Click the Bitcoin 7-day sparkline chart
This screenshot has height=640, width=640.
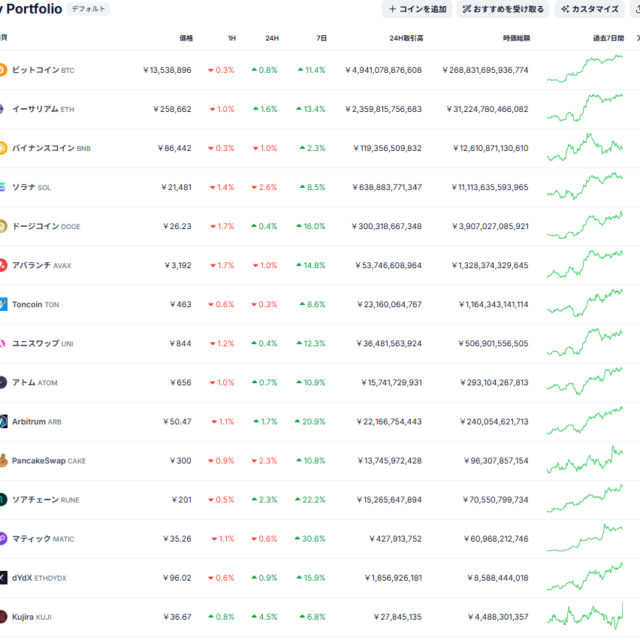[585, 69]
